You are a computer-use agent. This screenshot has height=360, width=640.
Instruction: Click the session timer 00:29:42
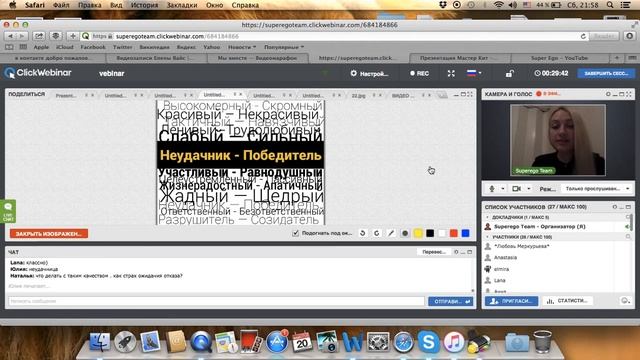point(551,73)
